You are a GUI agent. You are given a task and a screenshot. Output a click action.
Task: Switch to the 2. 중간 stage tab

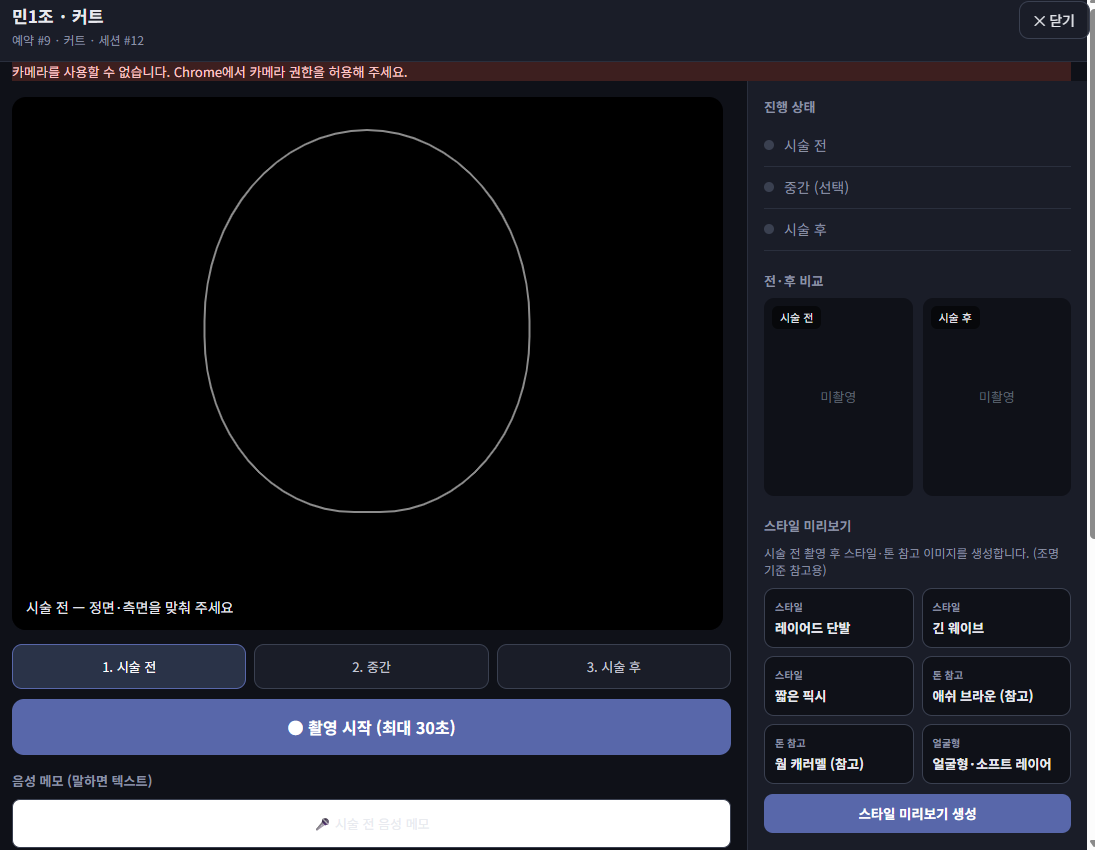371,666
